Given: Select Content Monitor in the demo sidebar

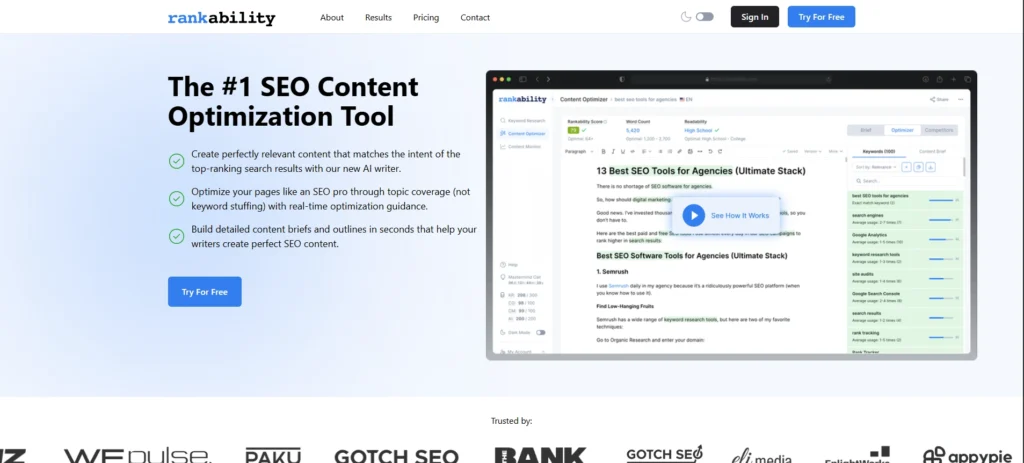Looking at the screenshot, I should click(x=520, y=146).
